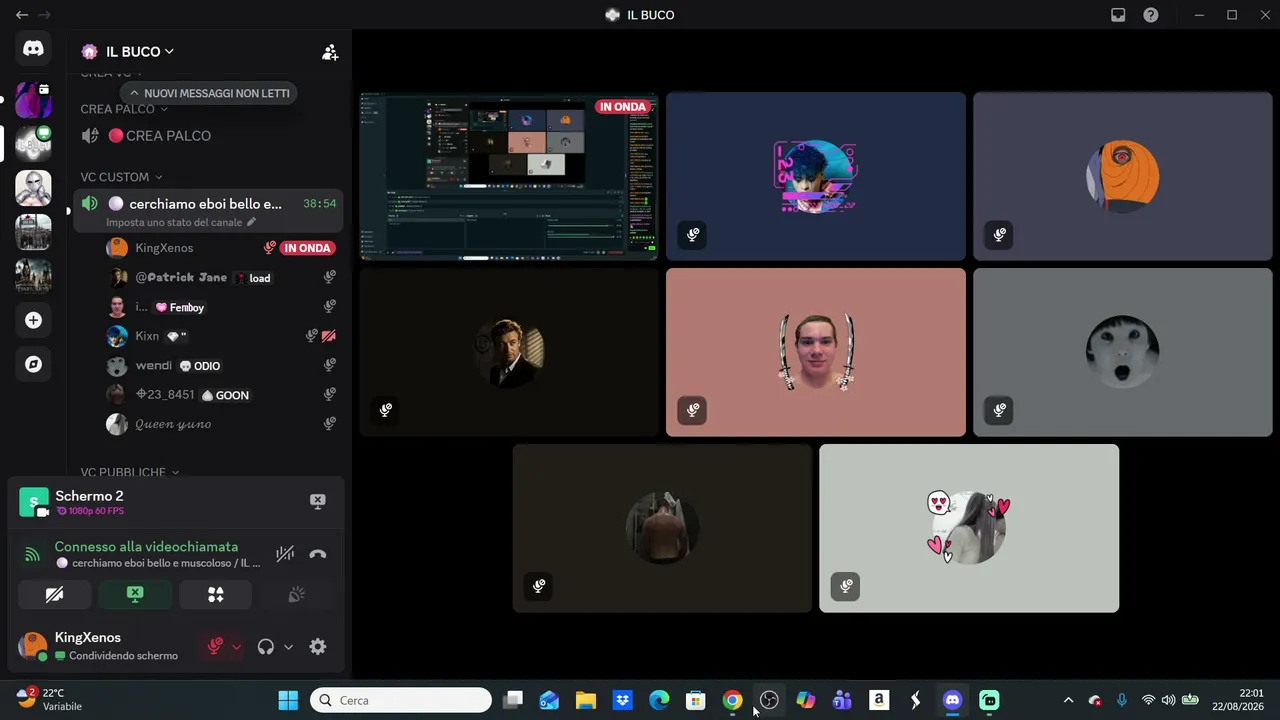The height and width of the screenshot is (720, 1280).
Task: Open the Windows clock and date
Action: click(1238, 700)
